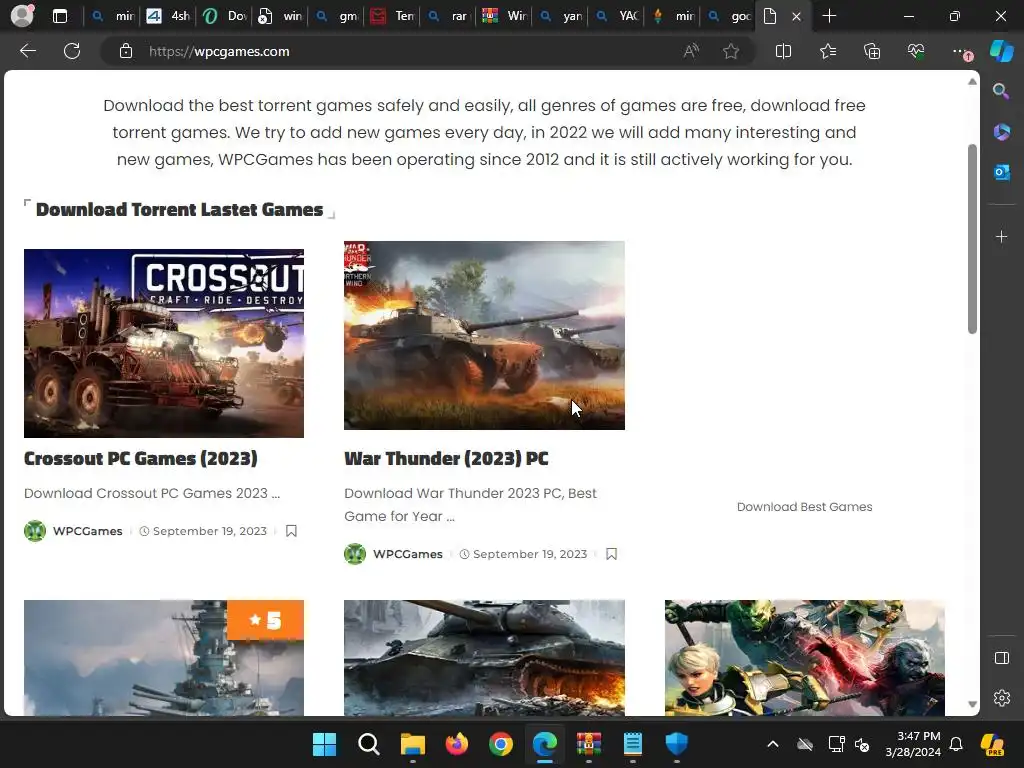Switch to the 'goc' tab
The image size is (1024, 768).
coord(729,16)
